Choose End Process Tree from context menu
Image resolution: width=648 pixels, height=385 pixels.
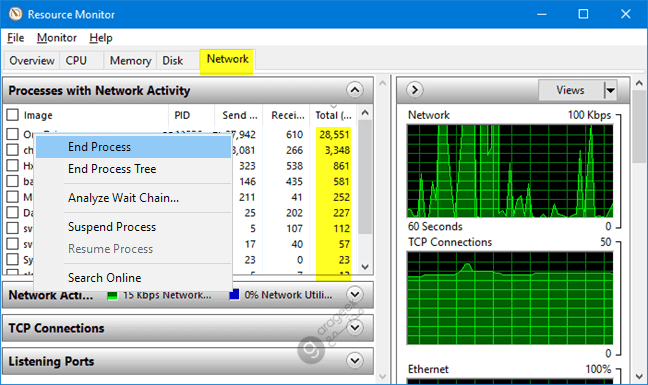(133, 169)
